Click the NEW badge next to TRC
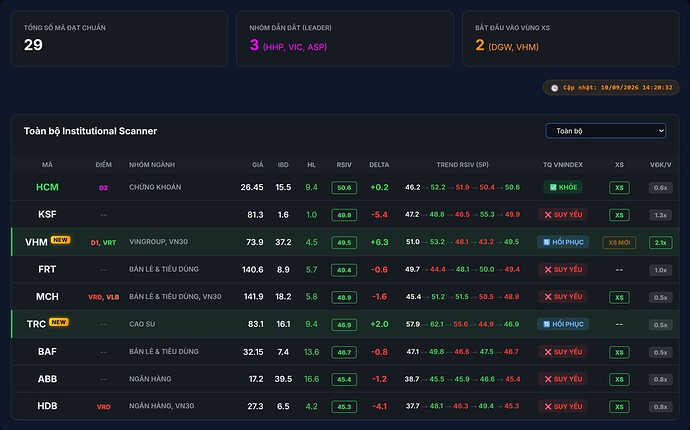The image size is (690, 430). (59, 322)
